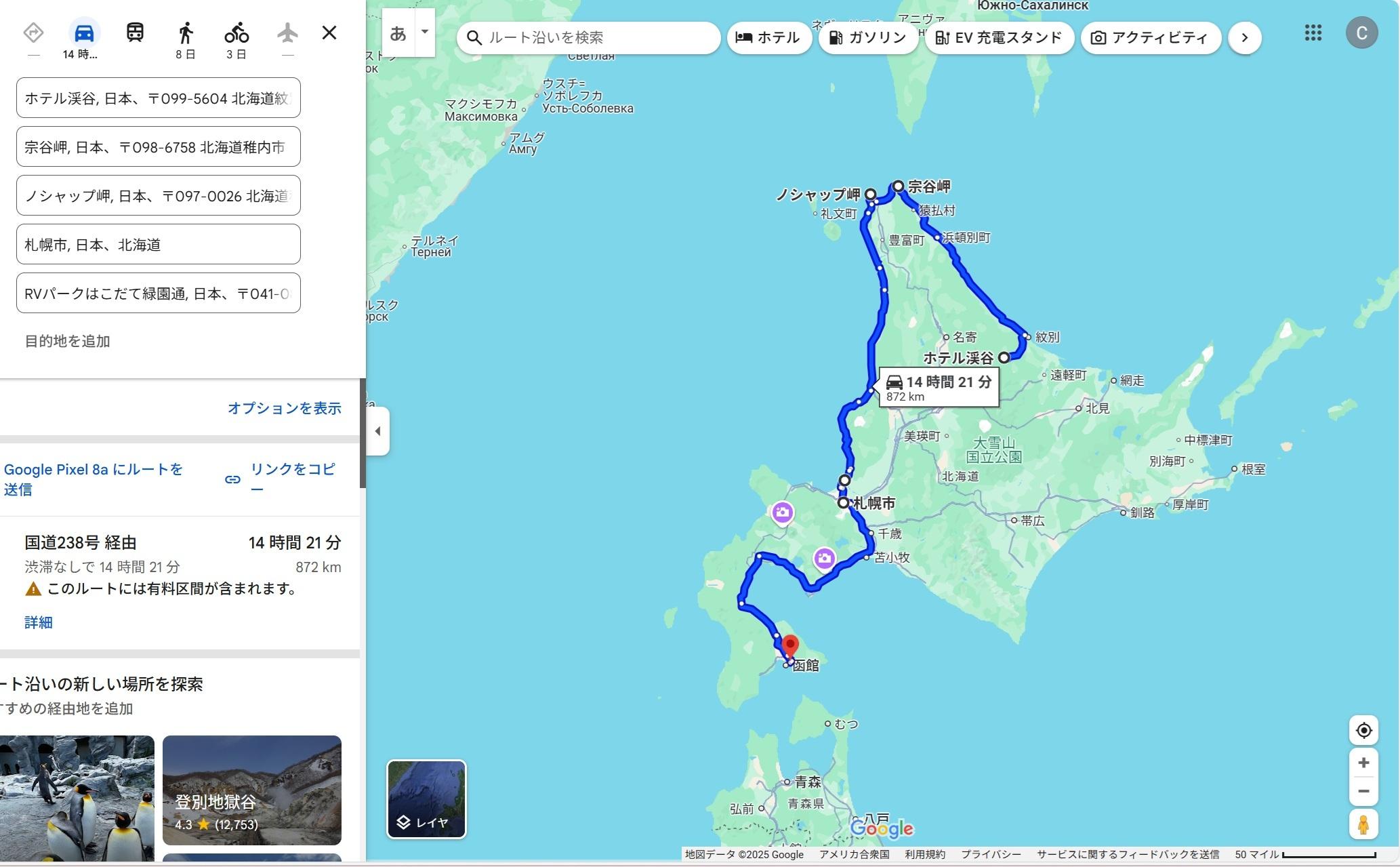Image resolution: width=1400 pixels, height=867 pixels.
Task: Filter the route by ホテル chip
Action: [x=768, y=37]
